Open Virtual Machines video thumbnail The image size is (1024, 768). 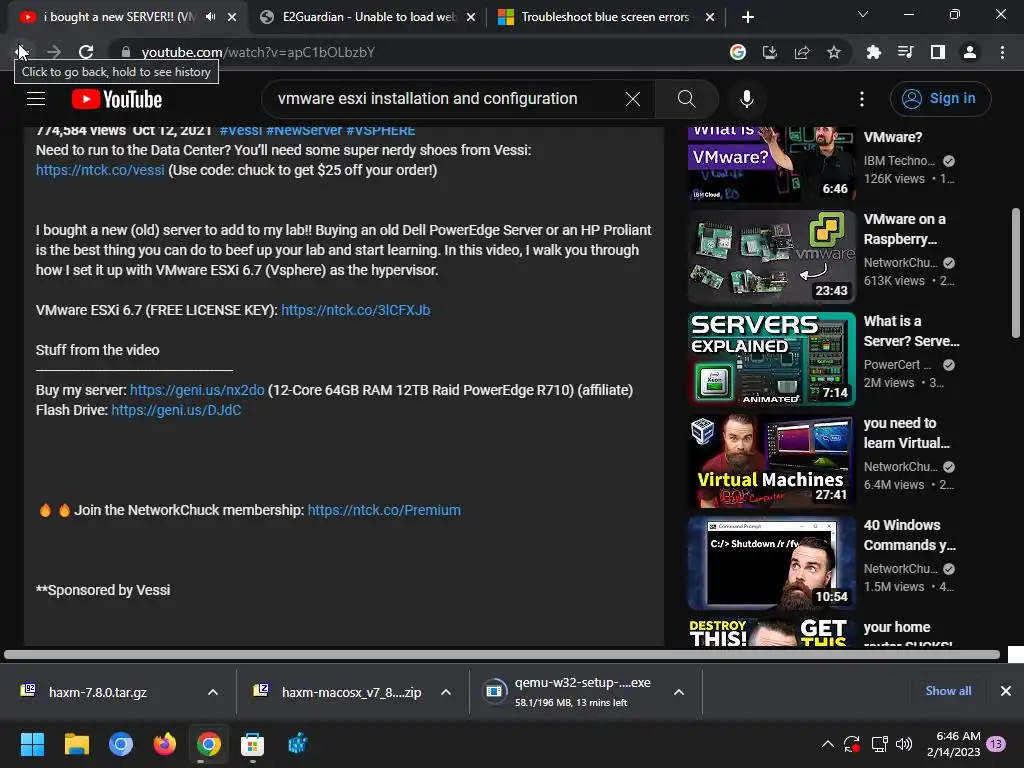pyautogui.click(x=772, y=460)
